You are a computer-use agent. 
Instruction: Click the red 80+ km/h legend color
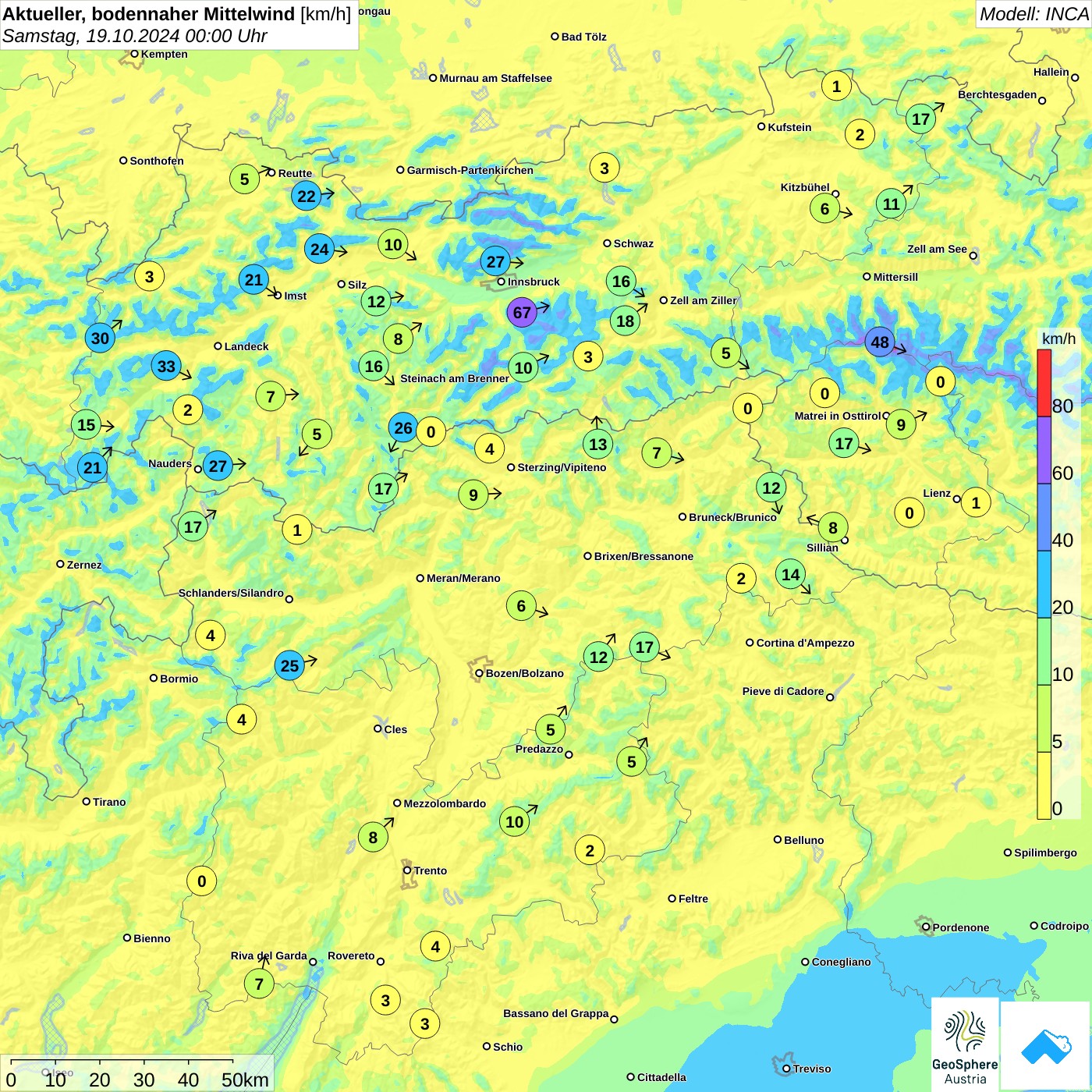point(1044,383)
